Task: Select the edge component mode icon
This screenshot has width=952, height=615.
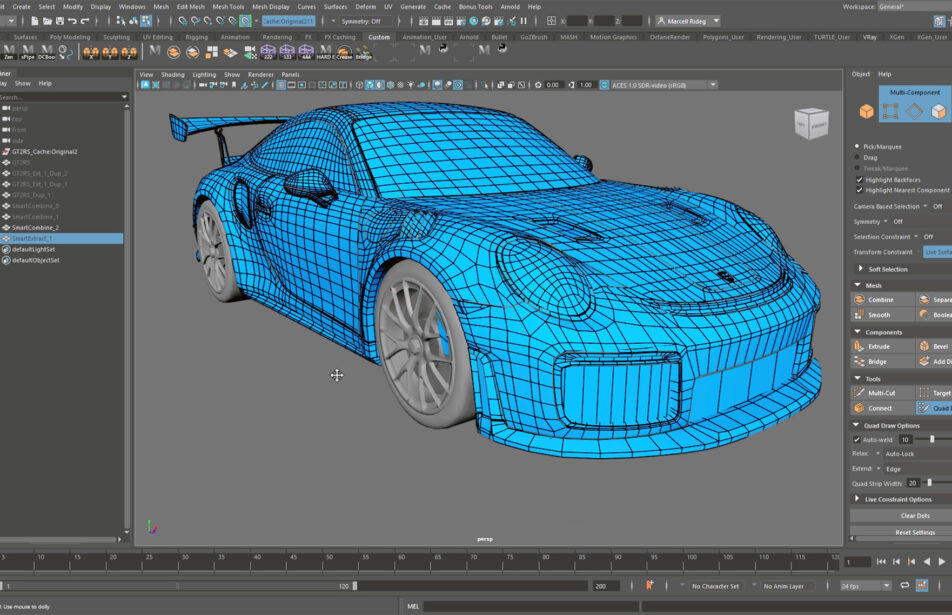Action: click(914, 111)
